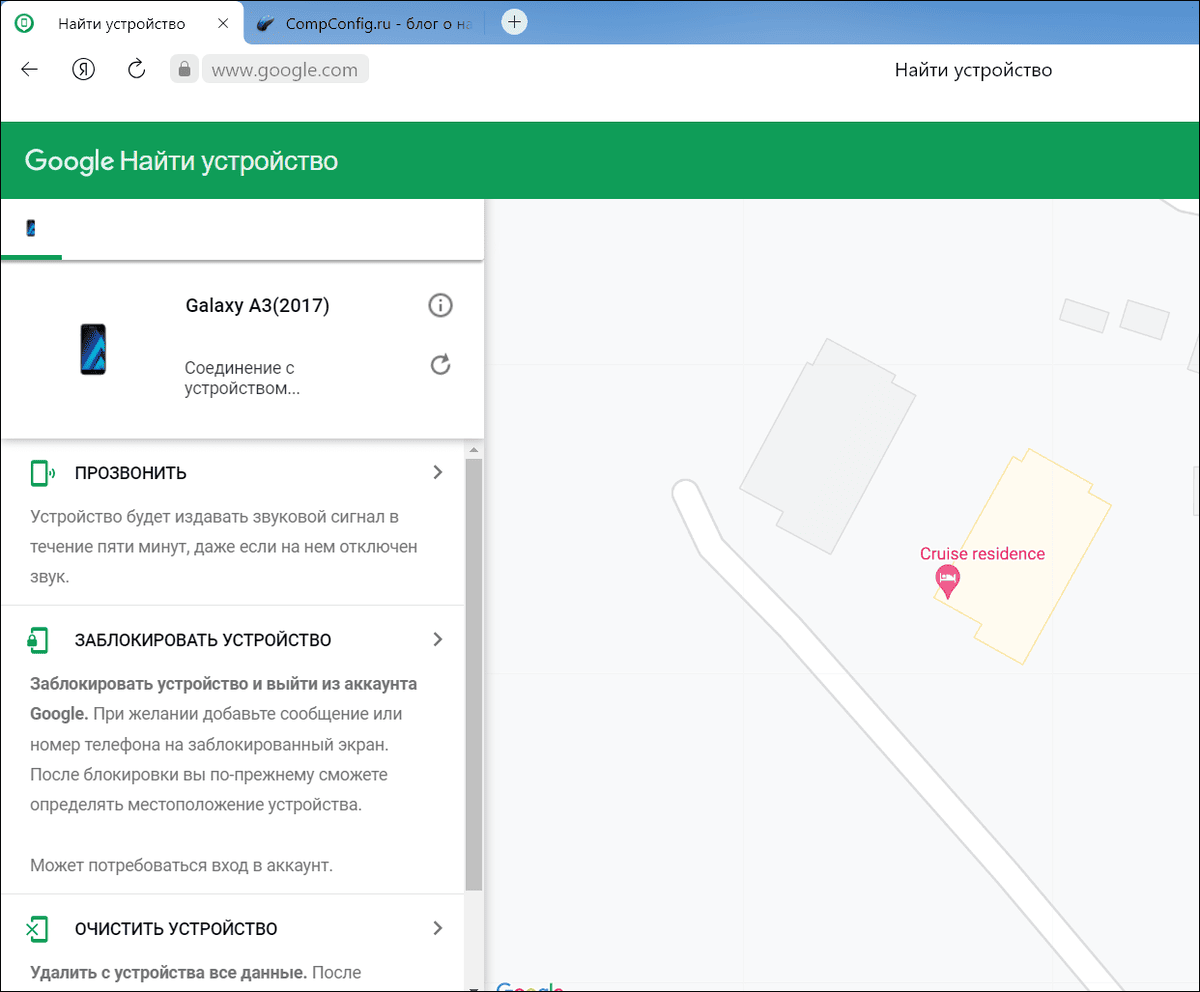Refresh the device connection status

440,365
